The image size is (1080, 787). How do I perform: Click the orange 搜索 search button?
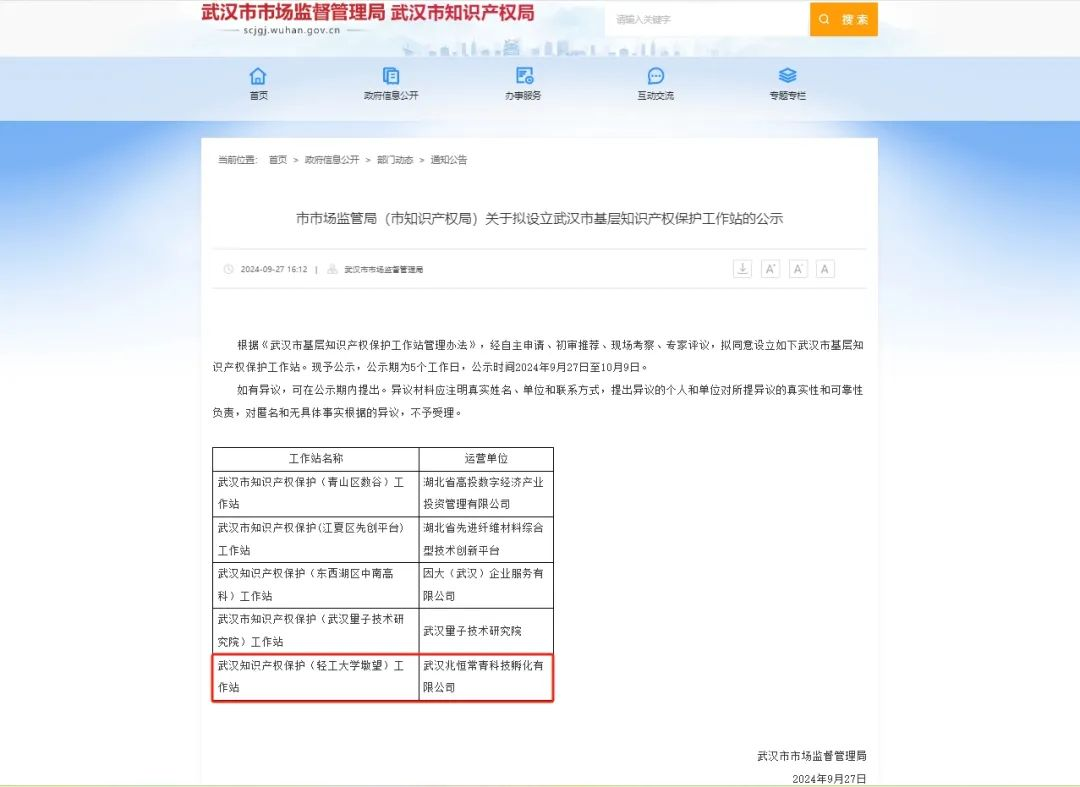pos(844,19)
